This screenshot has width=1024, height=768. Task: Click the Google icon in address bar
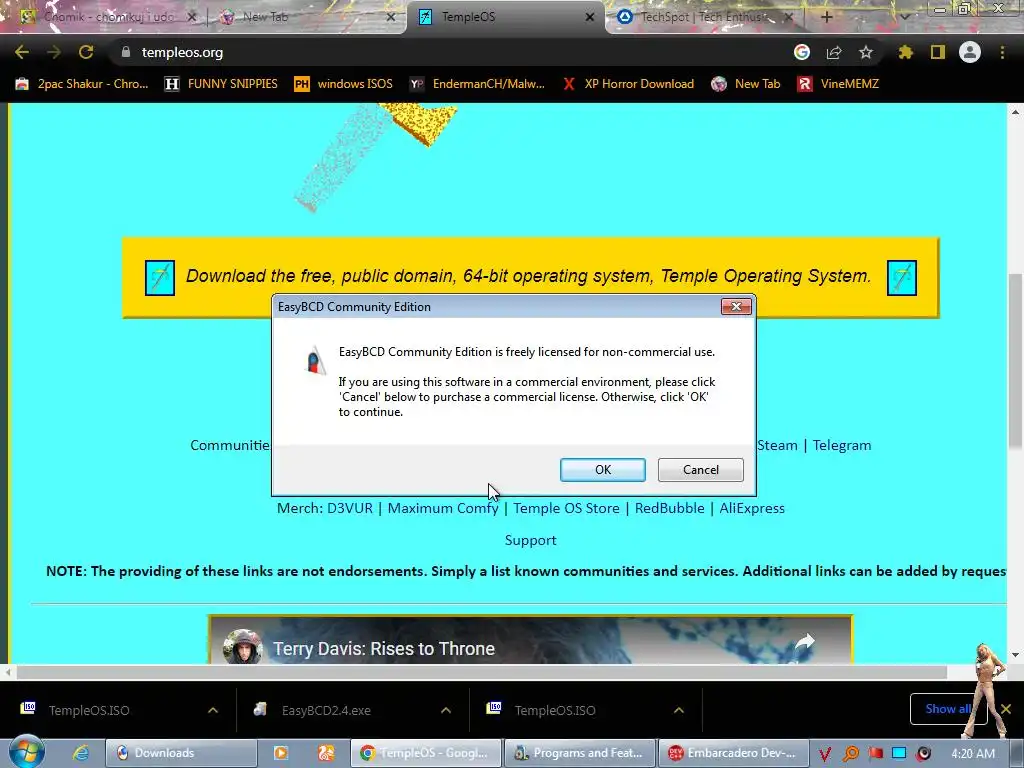(802, 52)
